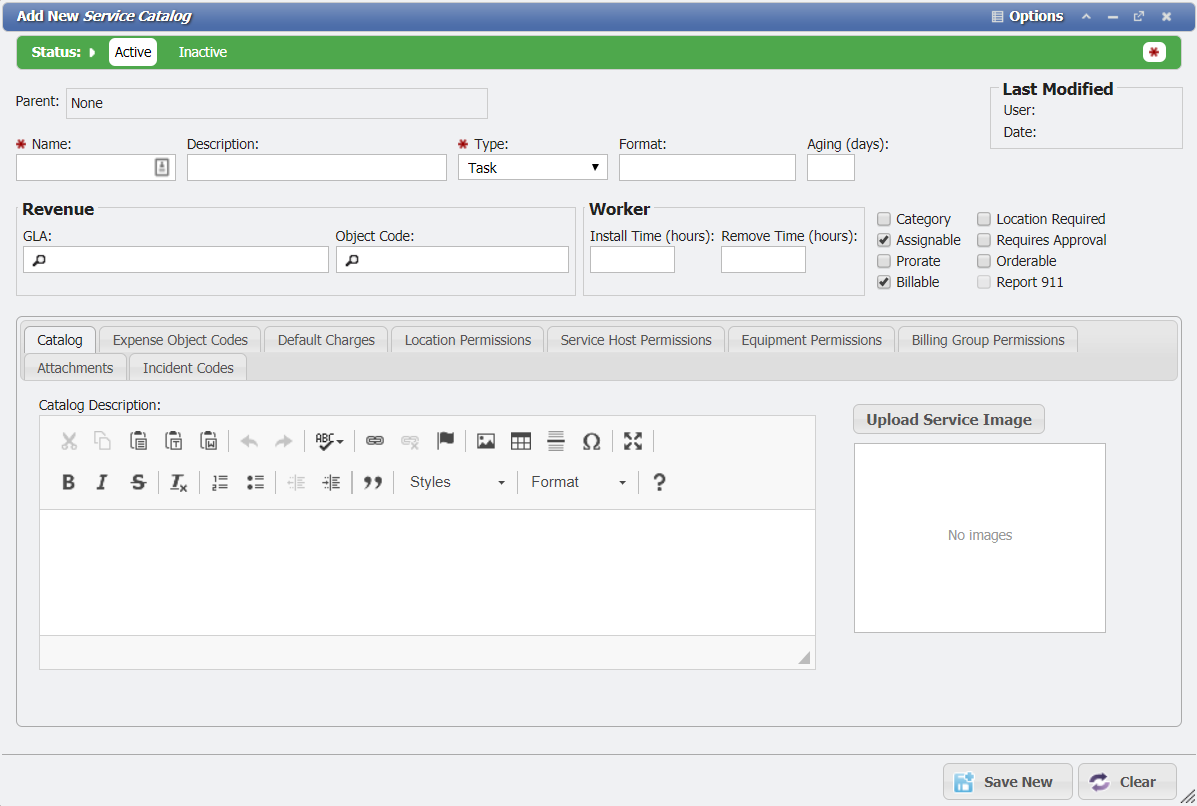The width and height of the screenshot is (1197, 806).
Task: Uncheck the Billable checkbox
Action: (x=884, y=281)
